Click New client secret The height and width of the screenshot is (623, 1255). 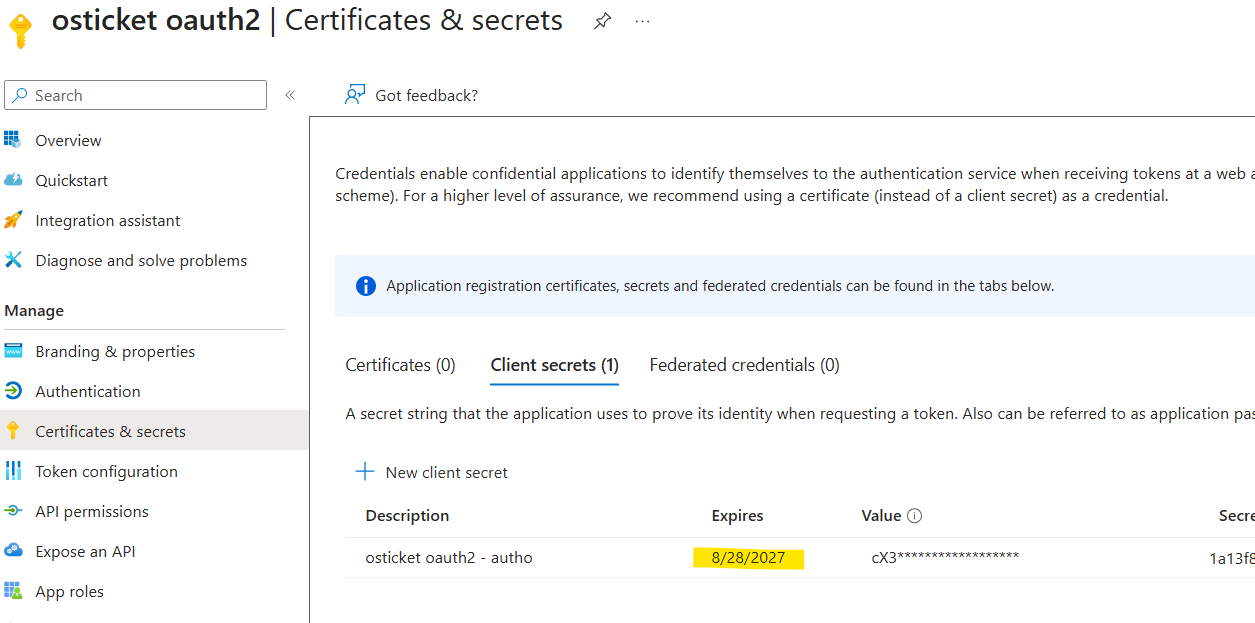tap(446, 472)
